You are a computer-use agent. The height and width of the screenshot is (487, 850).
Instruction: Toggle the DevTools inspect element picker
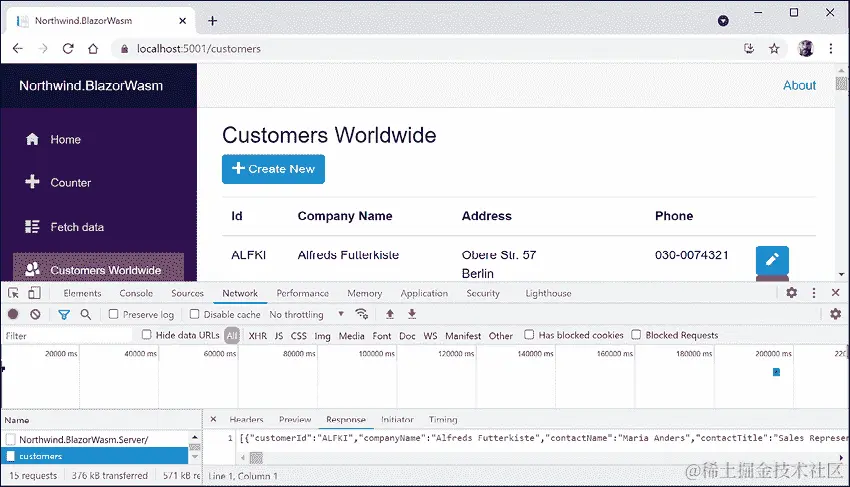[14, 293]
